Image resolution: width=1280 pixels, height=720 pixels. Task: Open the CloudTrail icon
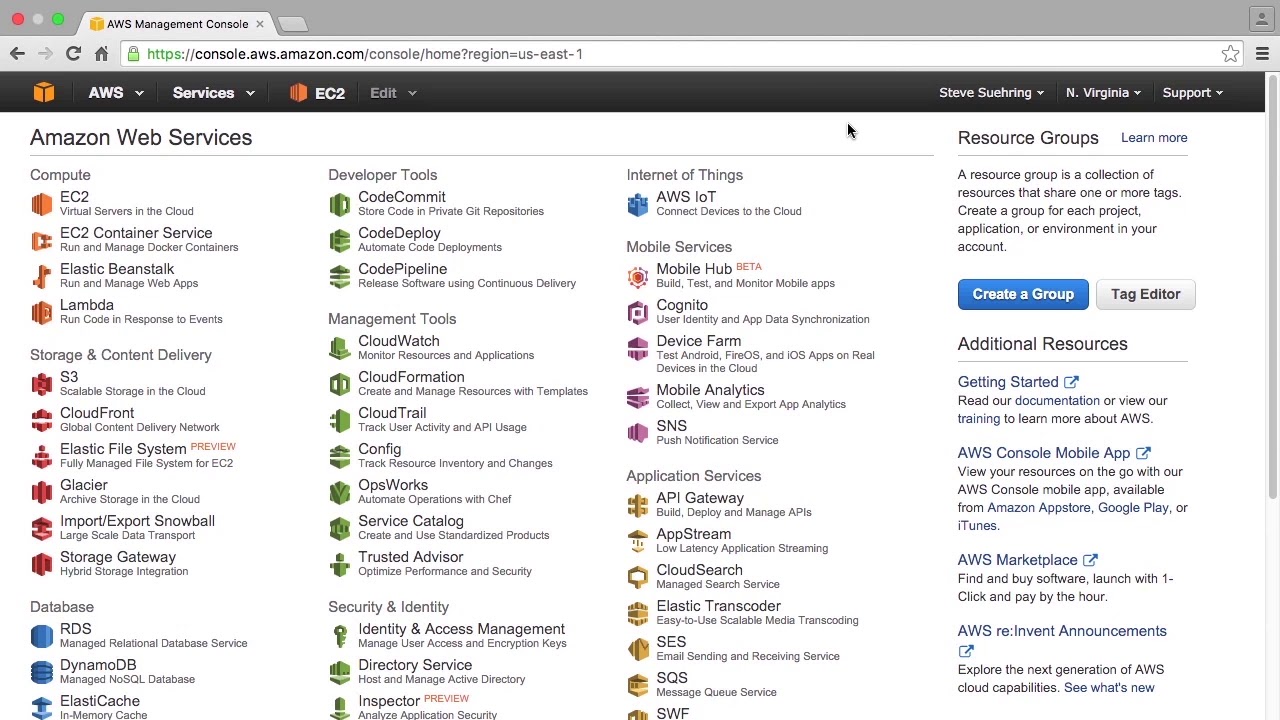click(340, 420)
